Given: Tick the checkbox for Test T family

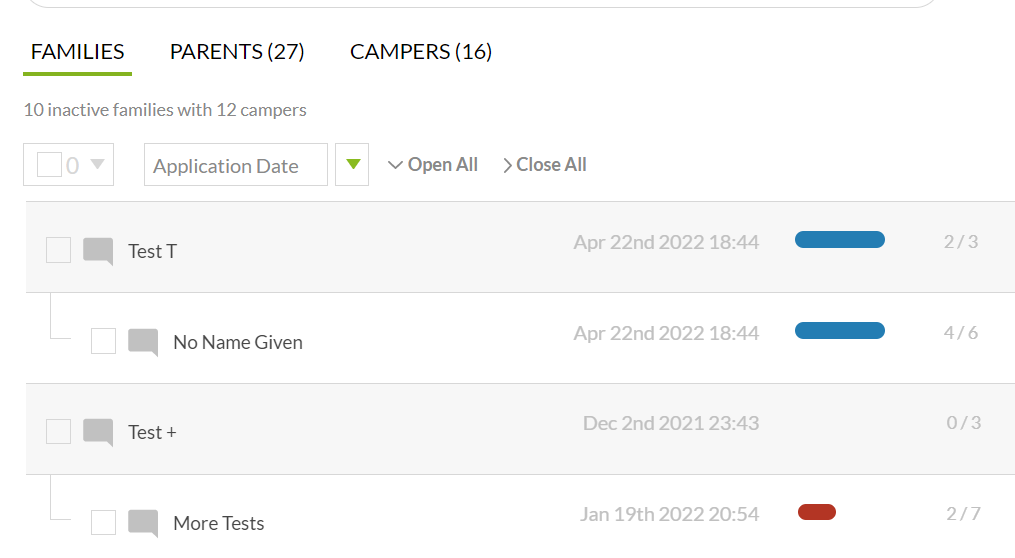Looking at the screenshot, I should pos(58,250).
